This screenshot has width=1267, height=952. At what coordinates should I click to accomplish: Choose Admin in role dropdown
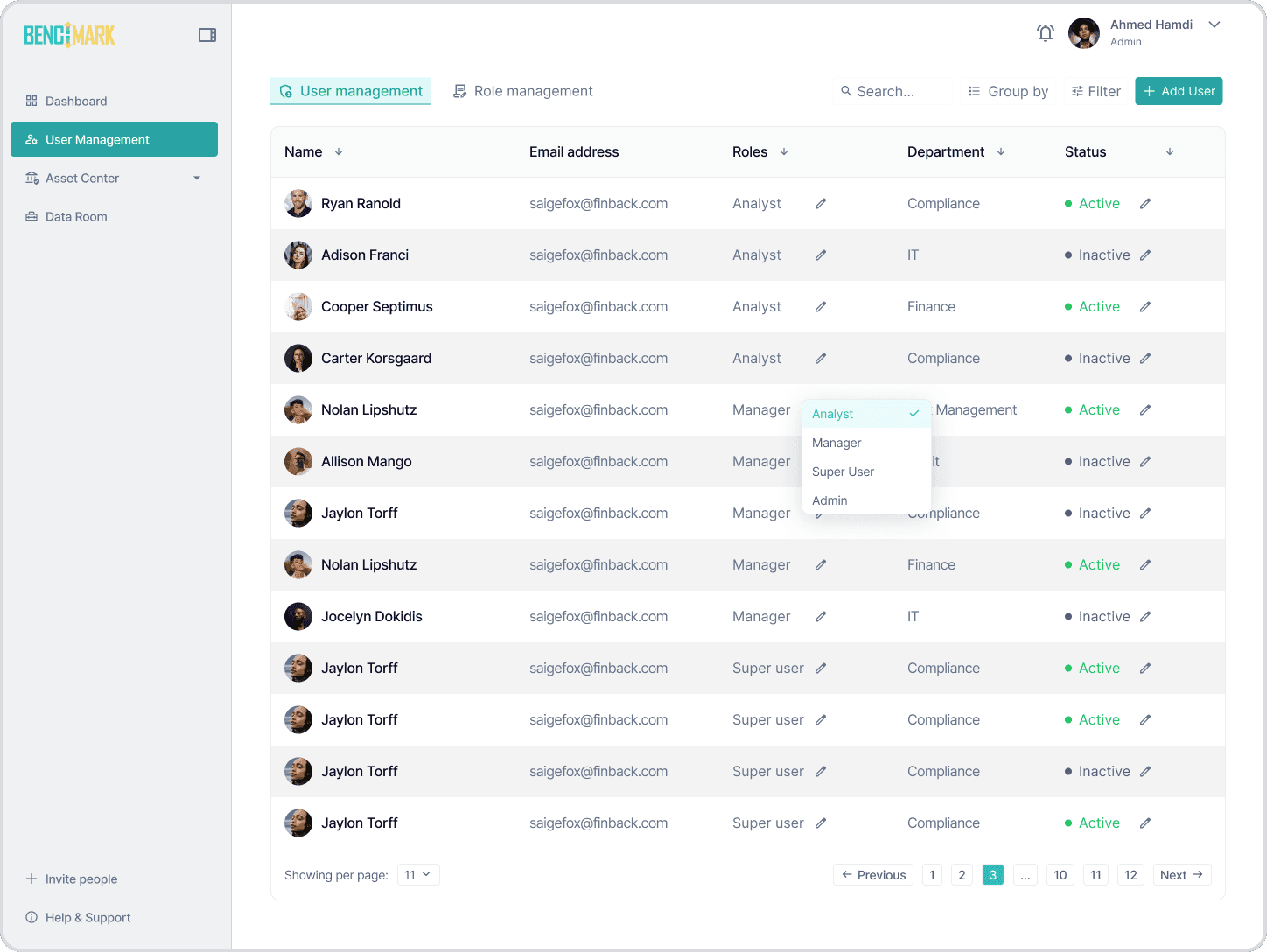tap(866, 500)
